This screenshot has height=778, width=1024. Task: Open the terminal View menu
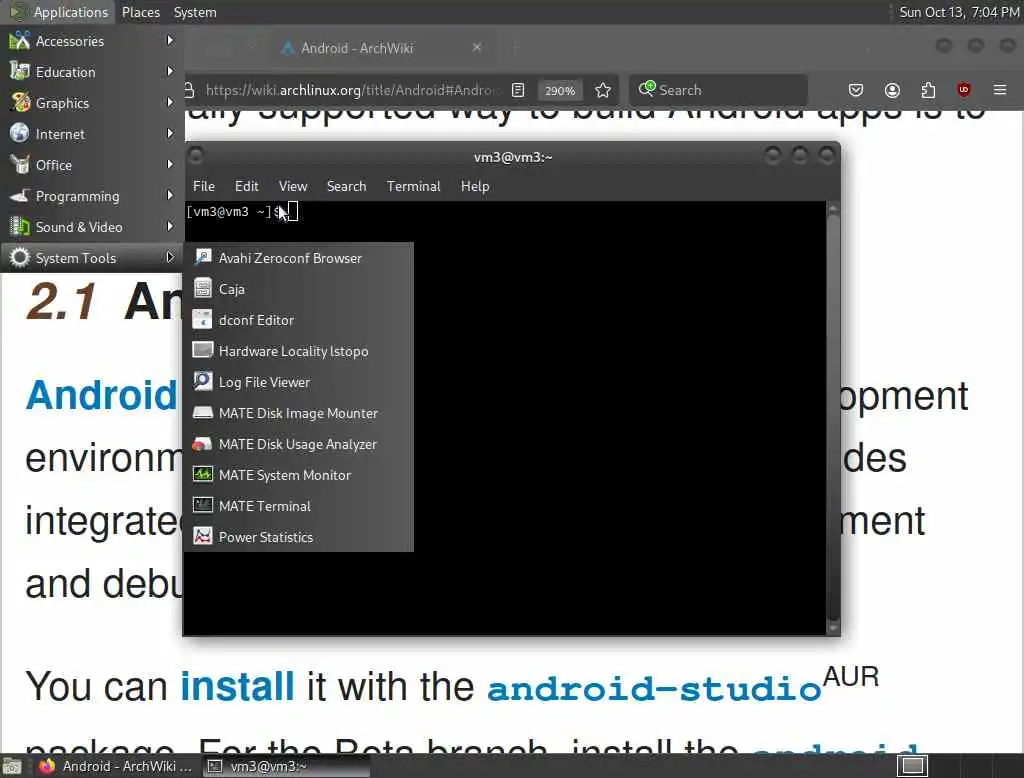[x=293, y=186]
